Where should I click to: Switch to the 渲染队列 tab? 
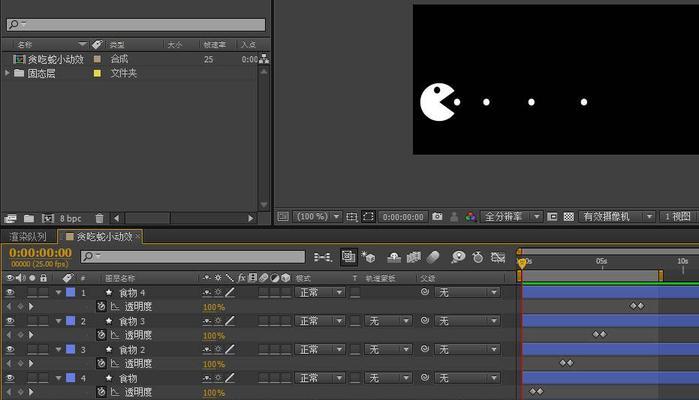click(28, 236)
